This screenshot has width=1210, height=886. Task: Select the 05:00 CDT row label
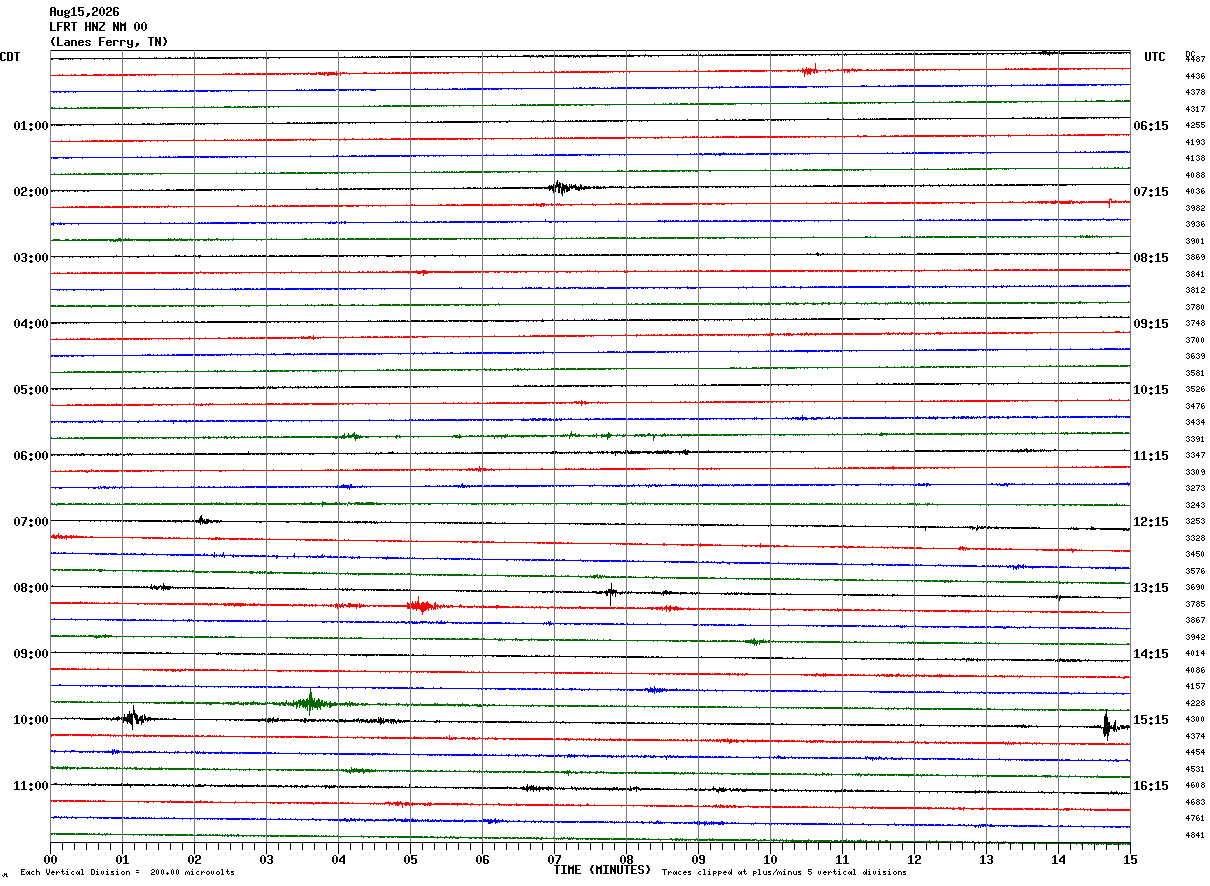(x=30, y=390)
